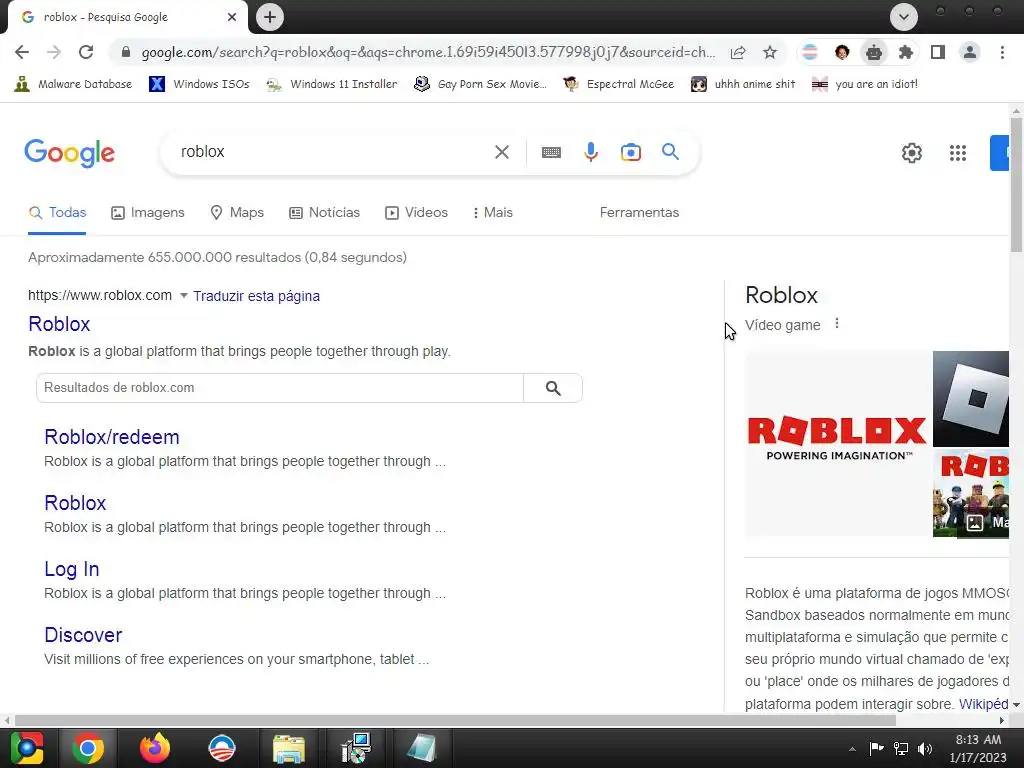Open Ferramentas search tools
This screenshot has width=1024, height=768.
639,212
